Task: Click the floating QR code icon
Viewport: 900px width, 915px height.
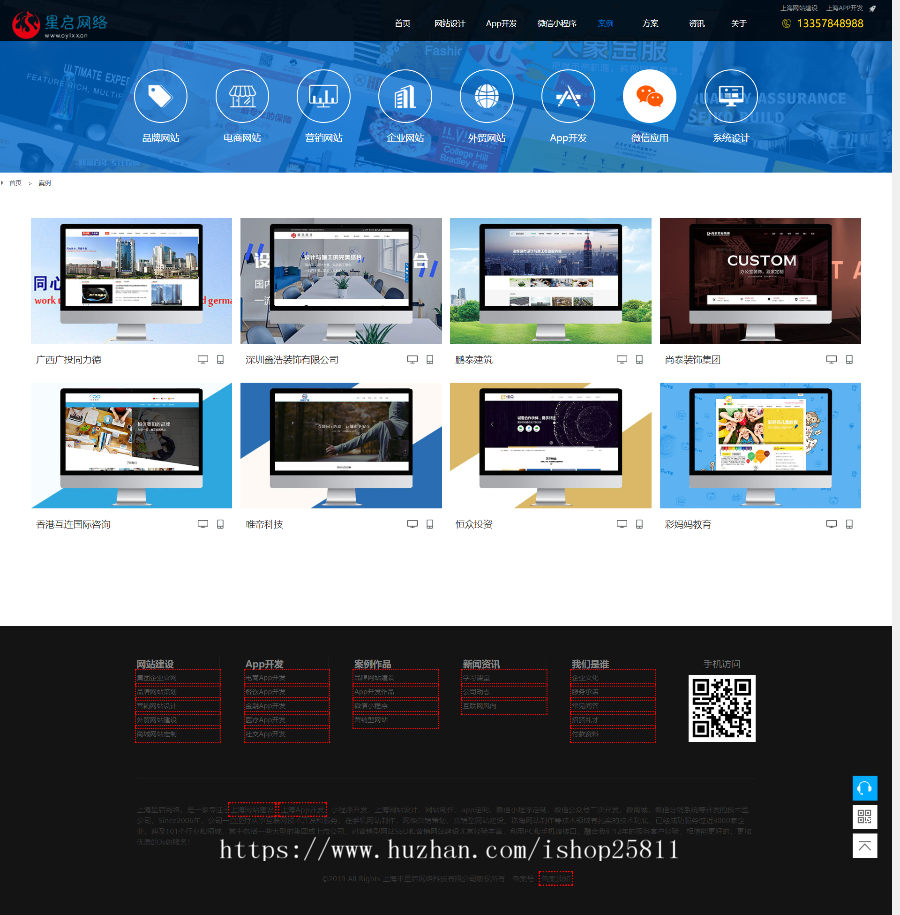Action: (865, 817)
